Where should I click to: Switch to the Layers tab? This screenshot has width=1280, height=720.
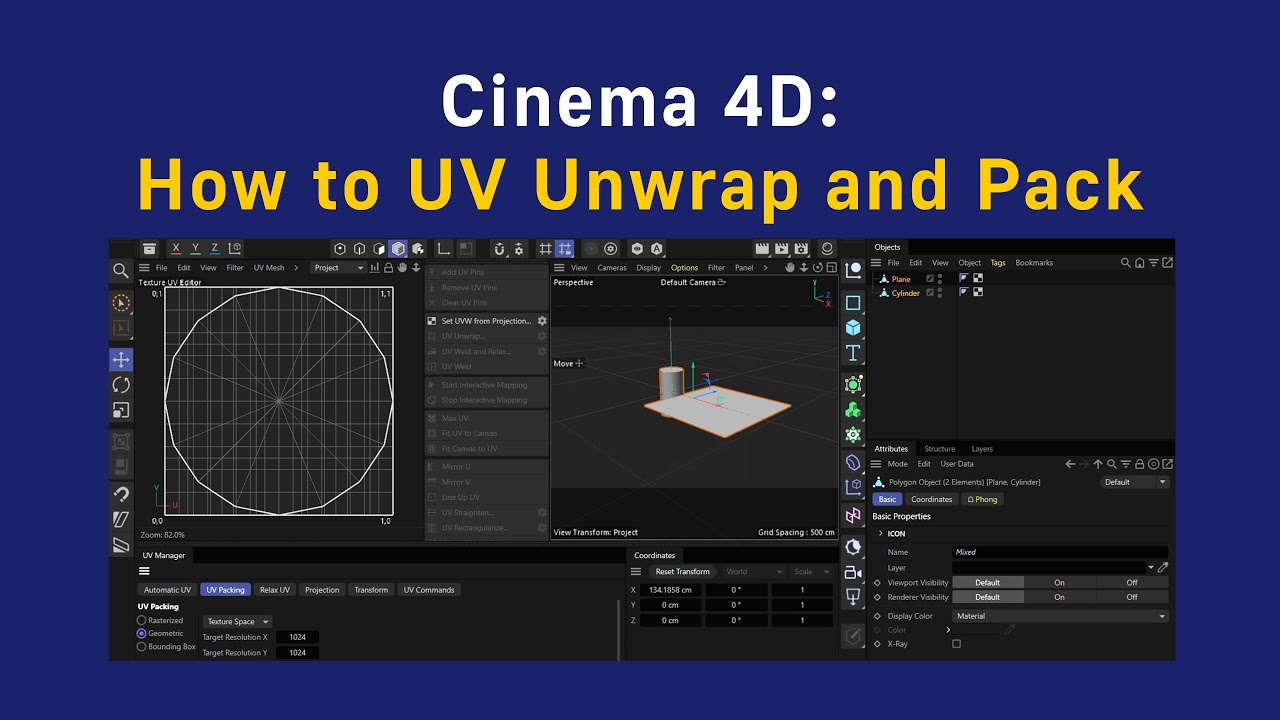point(983,449)
